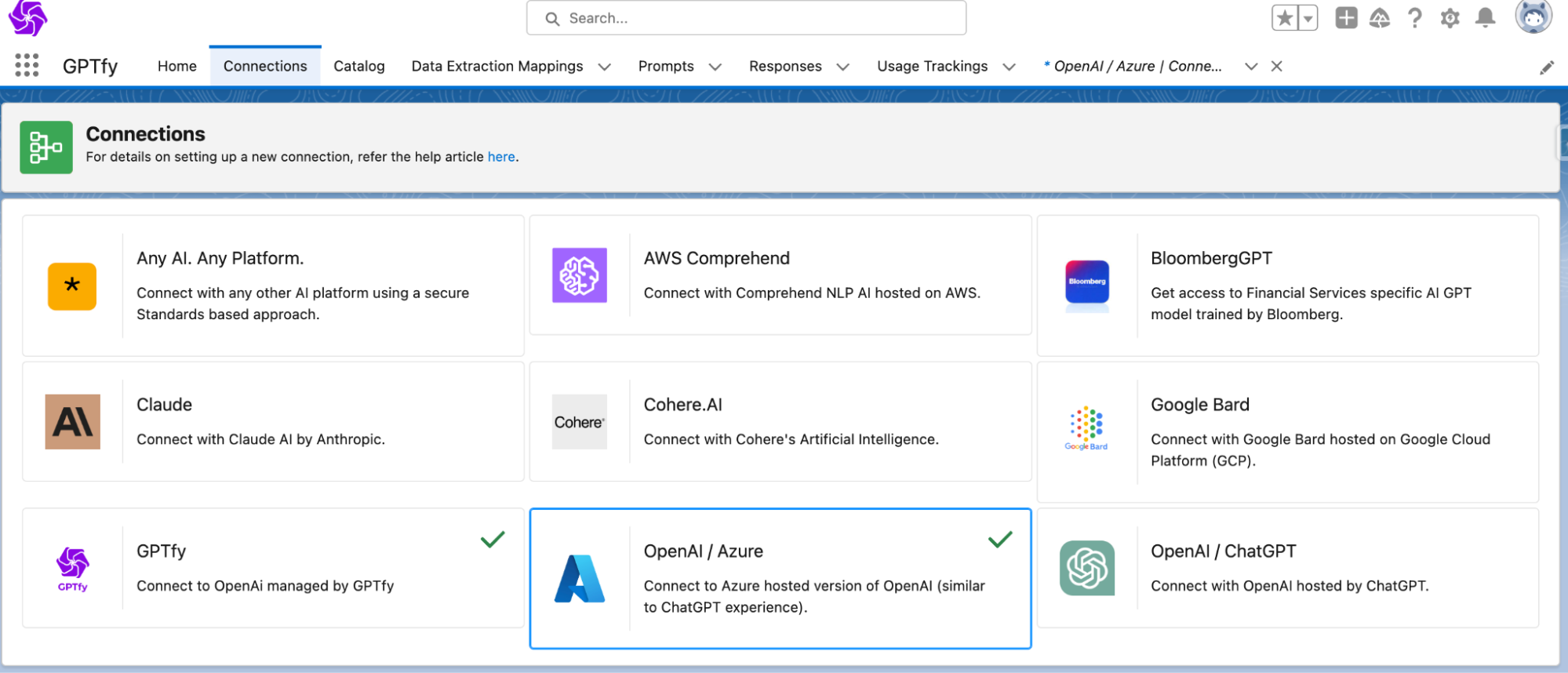Click the GPTfy card logo icon

point(72,569)
